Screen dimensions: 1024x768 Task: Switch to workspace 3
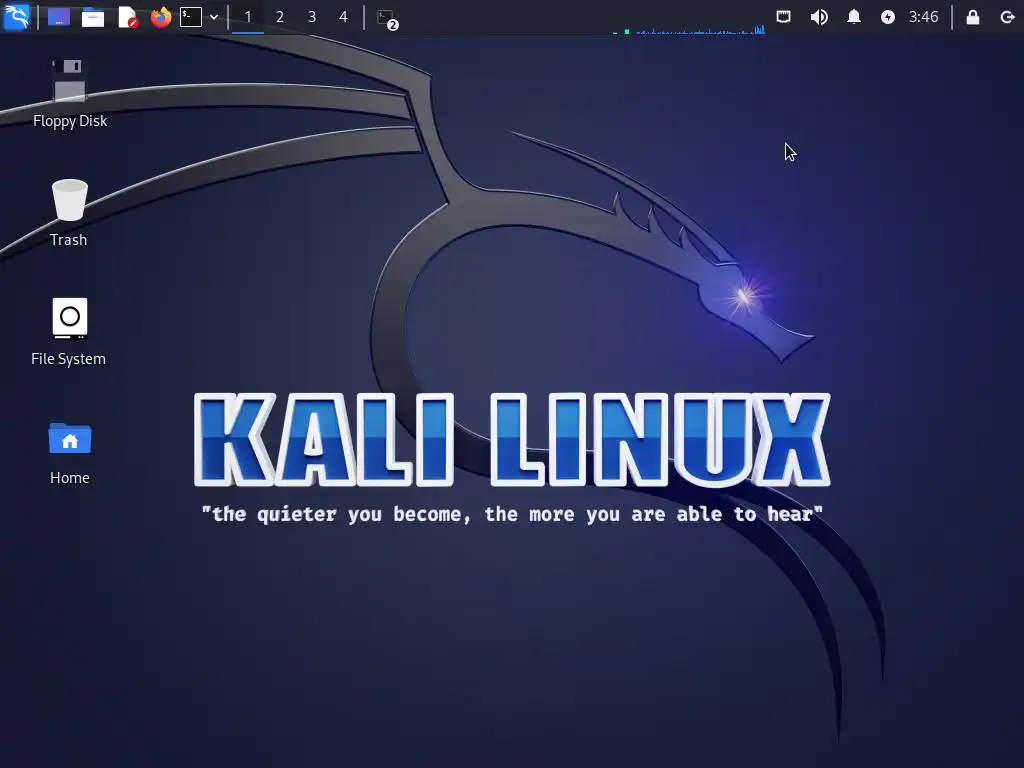[x=312, y=17]
